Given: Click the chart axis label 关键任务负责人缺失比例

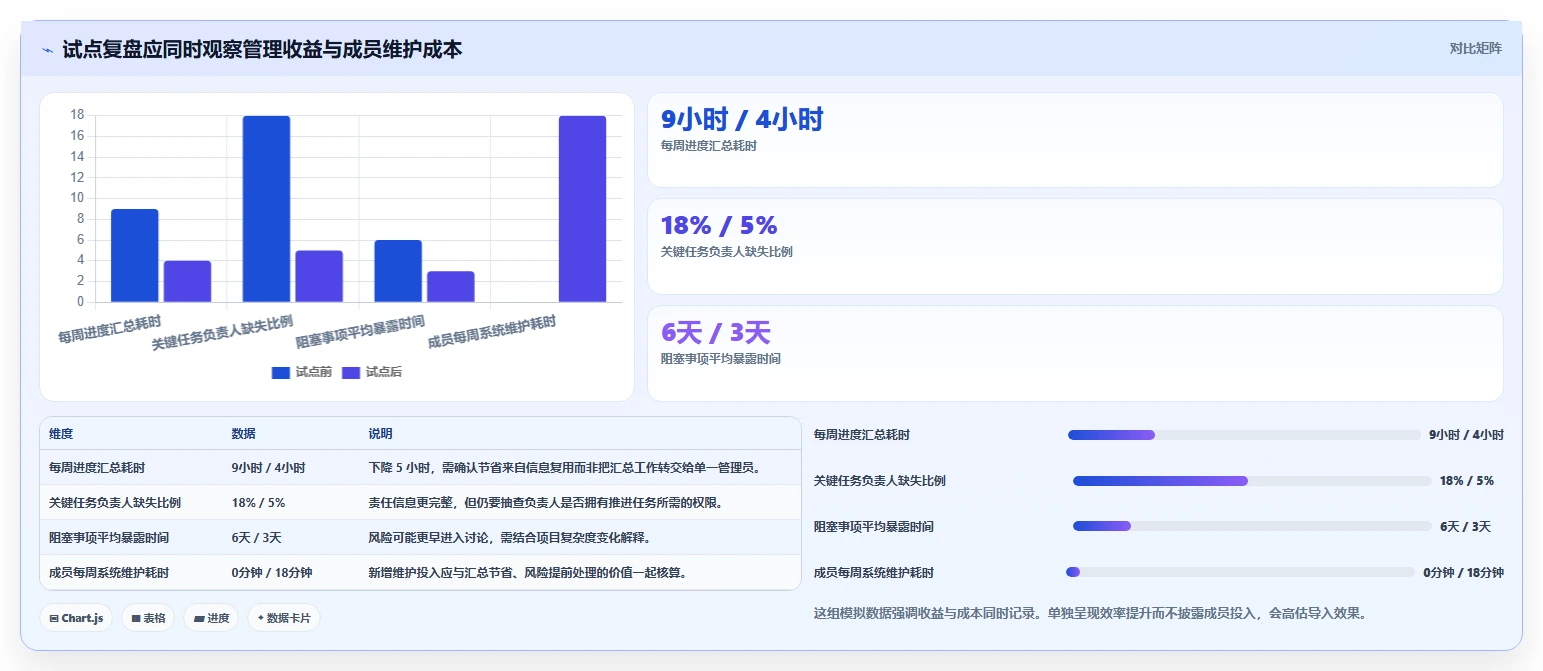Looking at the screenshot, I should tap(222, 333).
